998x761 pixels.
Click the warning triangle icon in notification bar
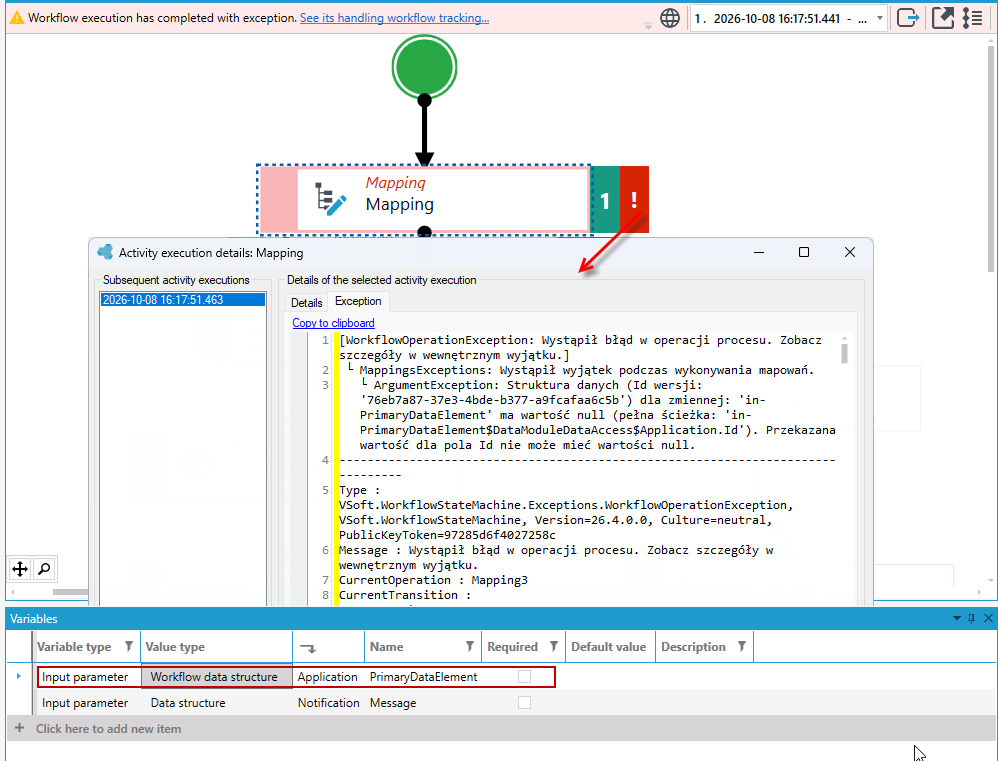pyautogui.click(x=17, y=18)
